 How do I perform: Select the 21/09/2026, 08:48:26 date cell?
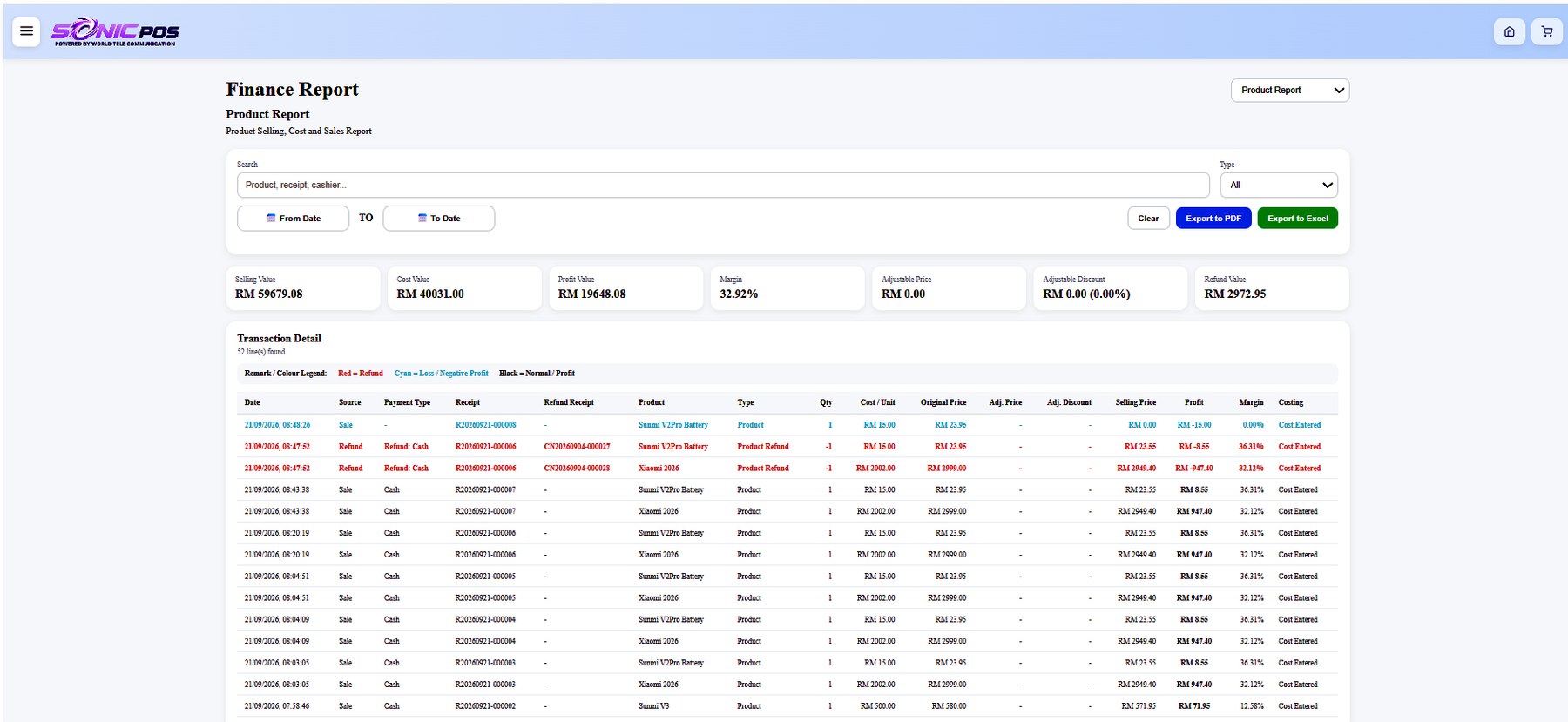coord(277,425)
